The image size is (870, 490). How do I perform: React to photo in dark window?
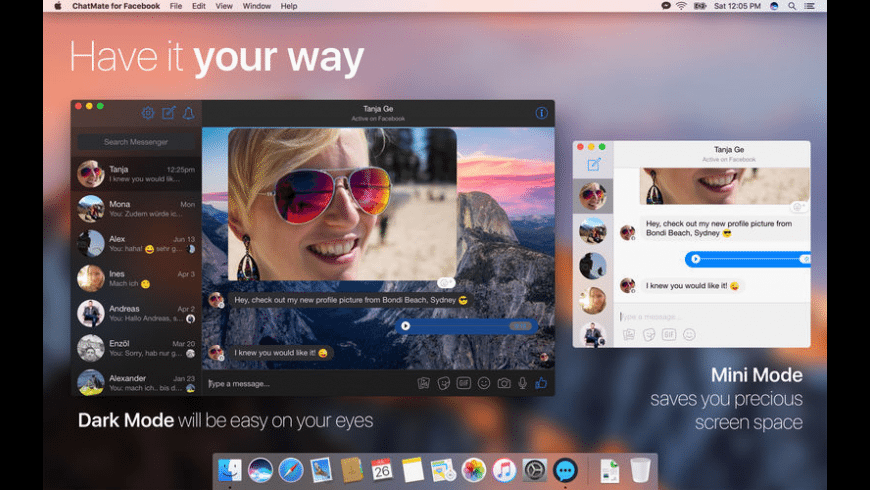coord(446,284)
